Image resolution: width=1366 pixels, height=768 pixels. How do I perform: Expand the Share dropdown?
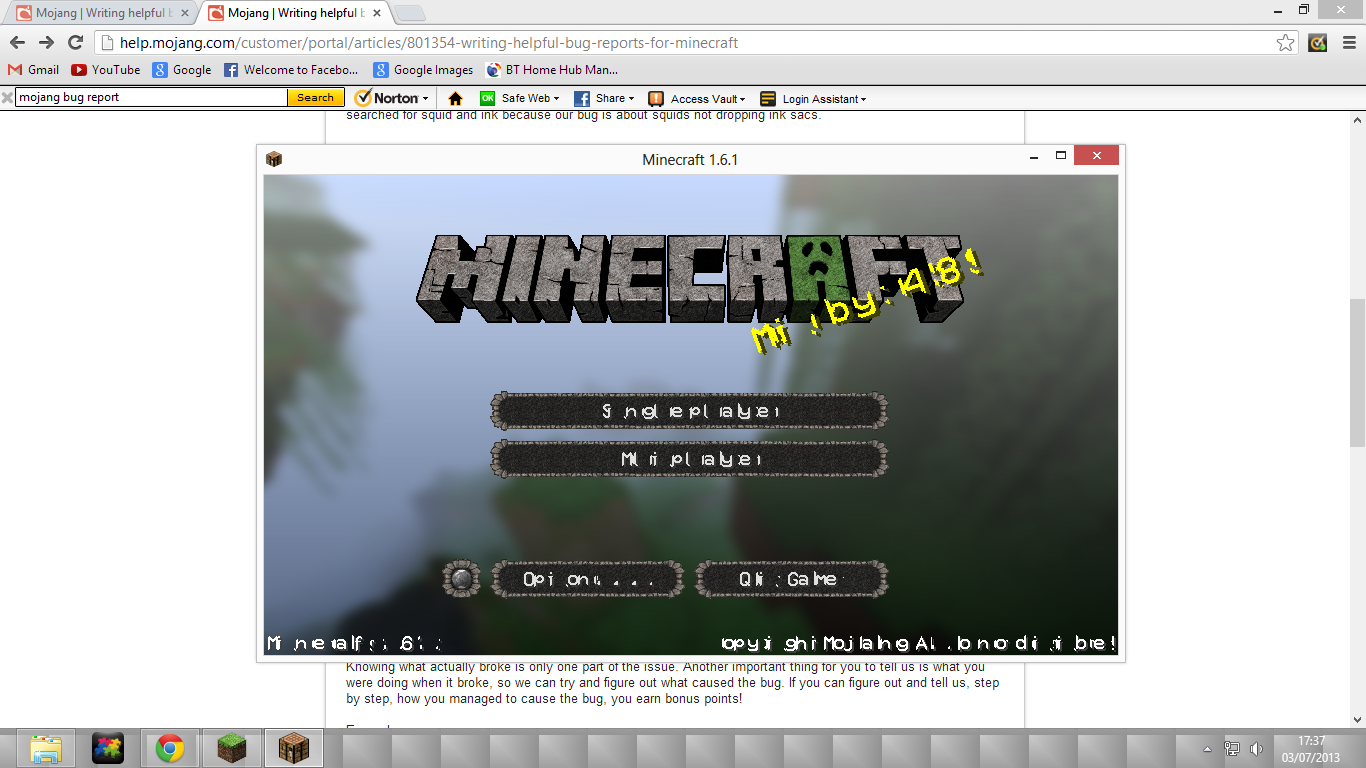coord(604,98)
